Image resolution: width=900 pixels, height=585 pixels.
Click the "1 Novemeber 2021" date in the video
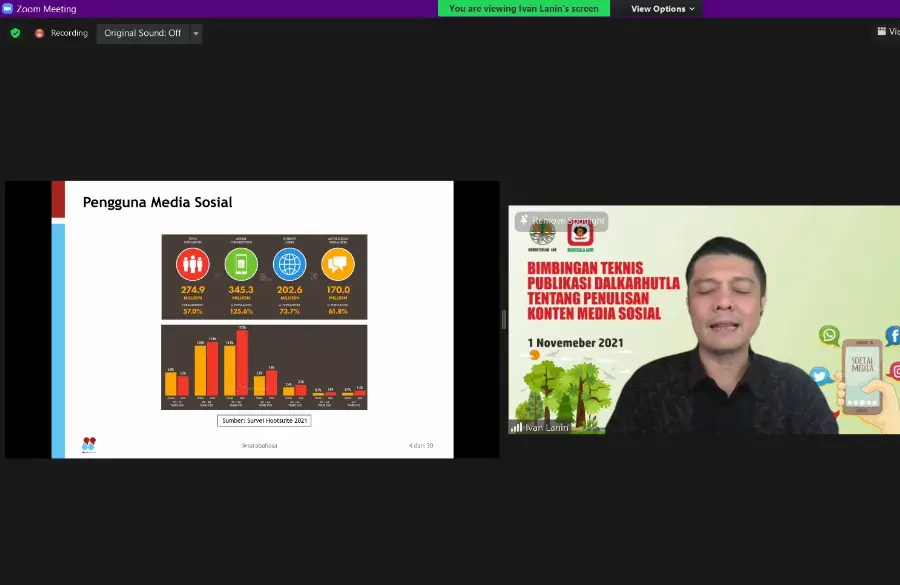(x=576, y=343)
